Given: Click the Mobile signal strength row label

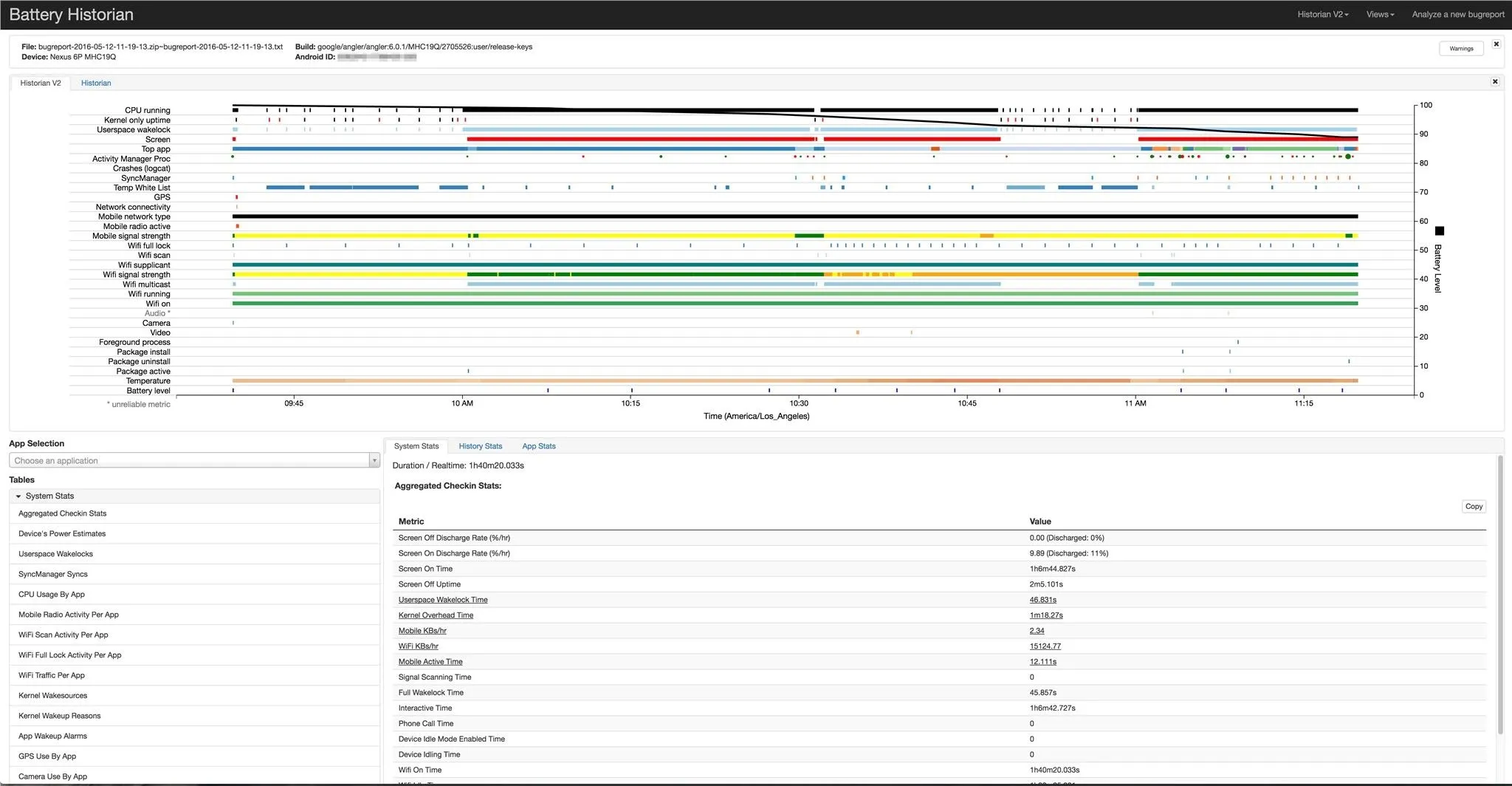Looking at the screenshot, I should 131,236.
